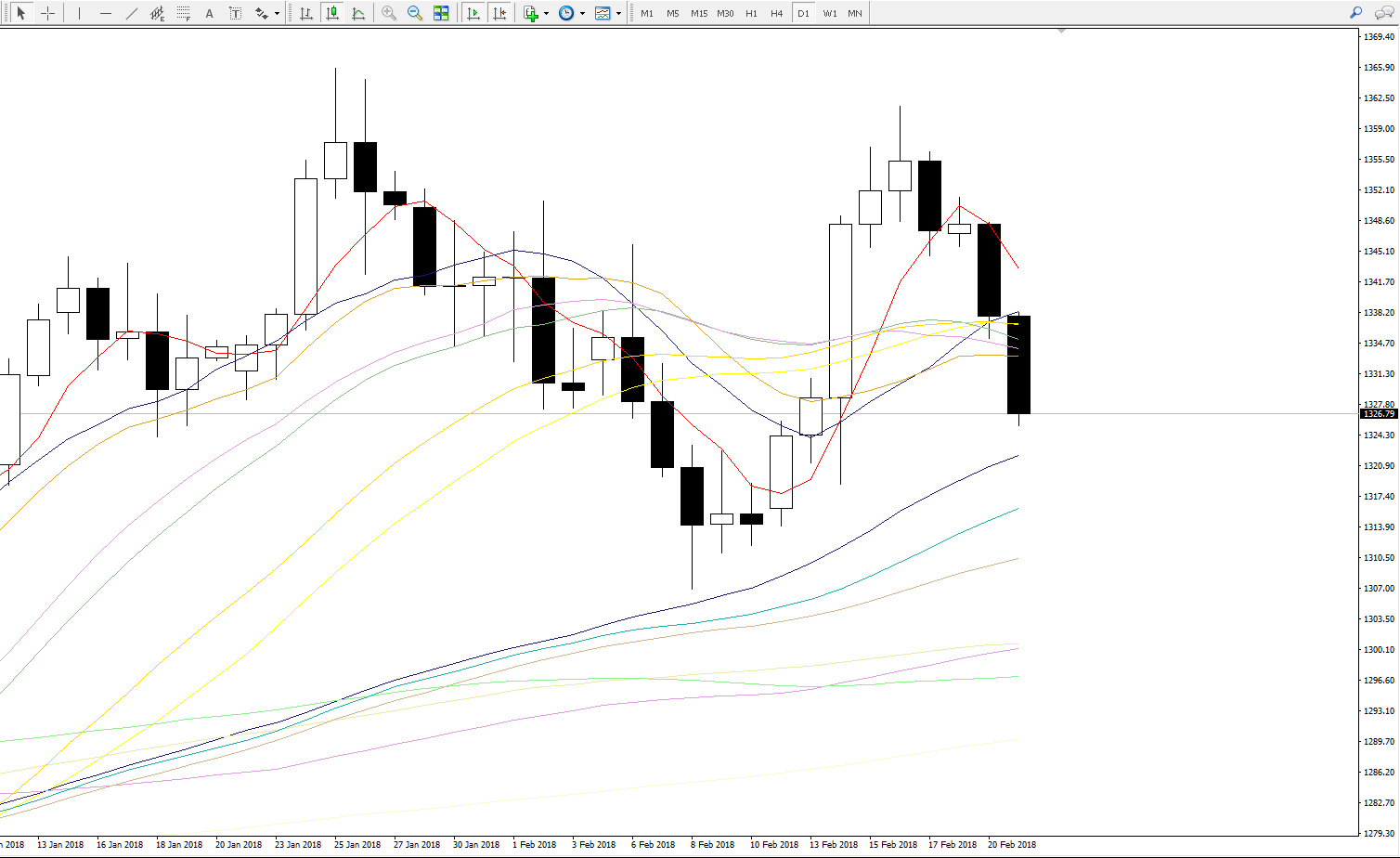Open the Templates dropdown arrow
Image resolution: width=1400 pixels, height=858 pixels.
pyautogui.click(x=618, y=14)
